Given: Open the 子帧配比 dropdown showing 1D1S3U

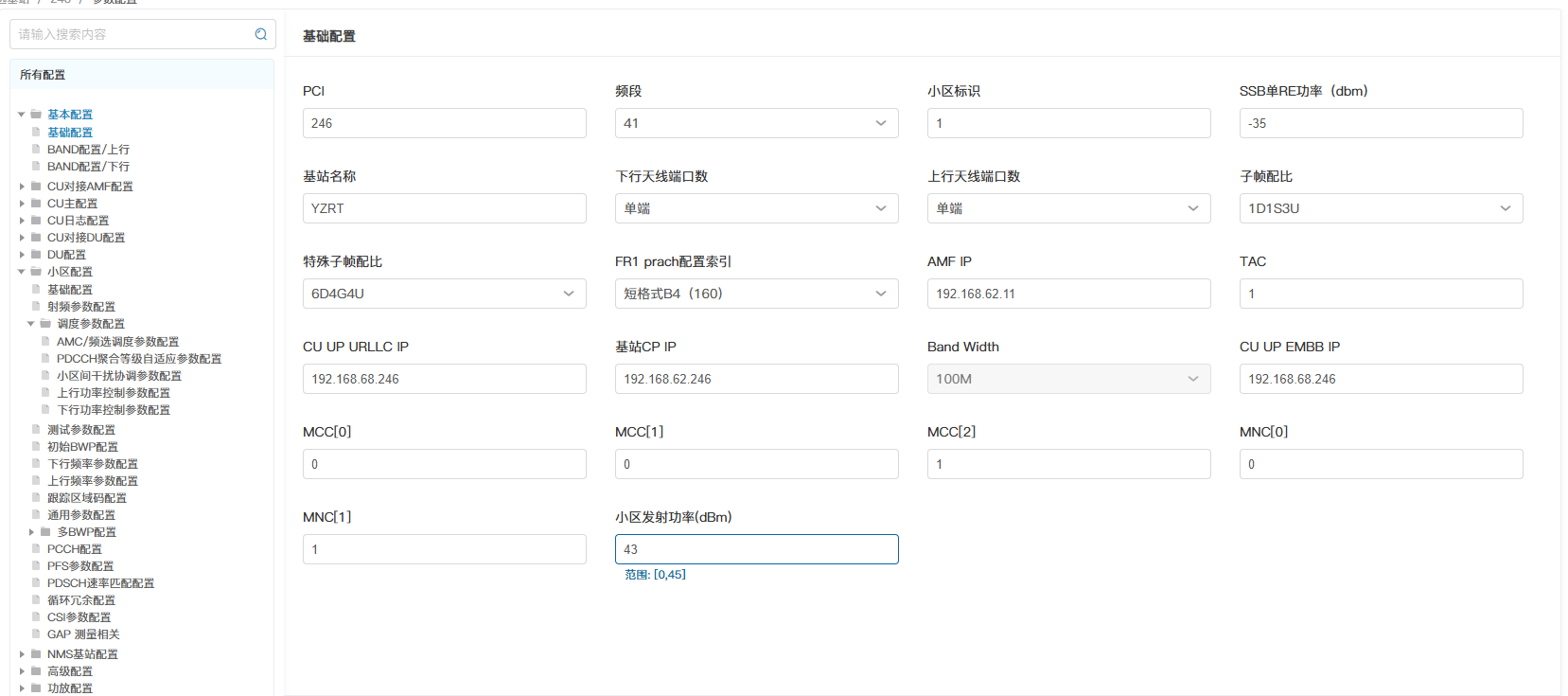Looking at the screenshot, I should [x=1381, y=208].
